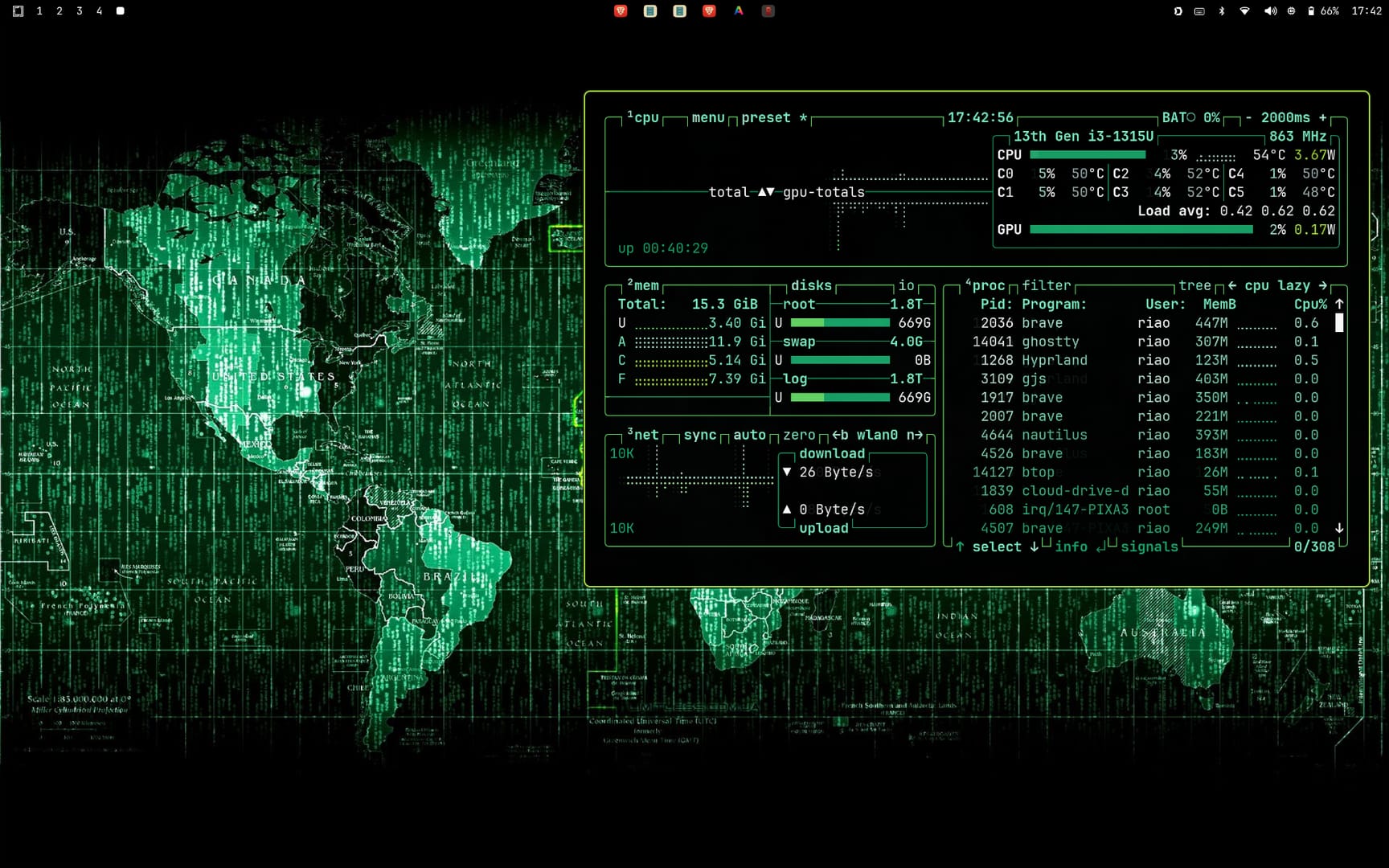Click the Bluetooth icon in system tray
1389x868 pixels.
pyautogui.click(x=1222, y=11)
